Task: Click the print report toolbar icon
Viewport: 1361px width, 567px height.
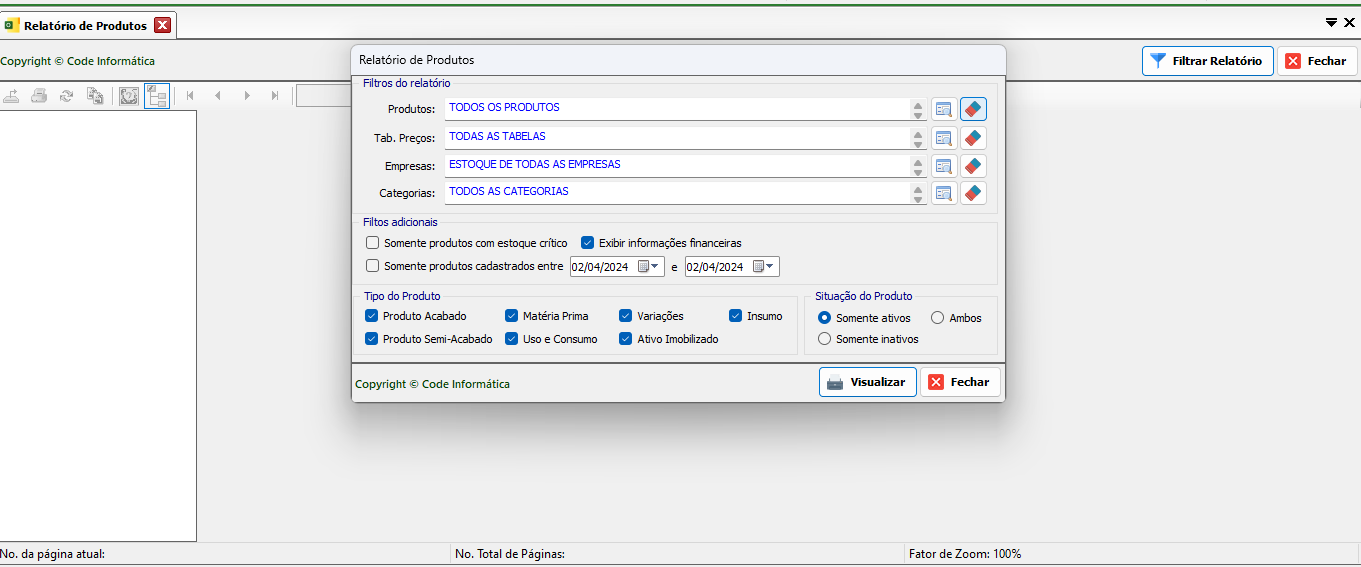Action: click(x=39, y=96)
